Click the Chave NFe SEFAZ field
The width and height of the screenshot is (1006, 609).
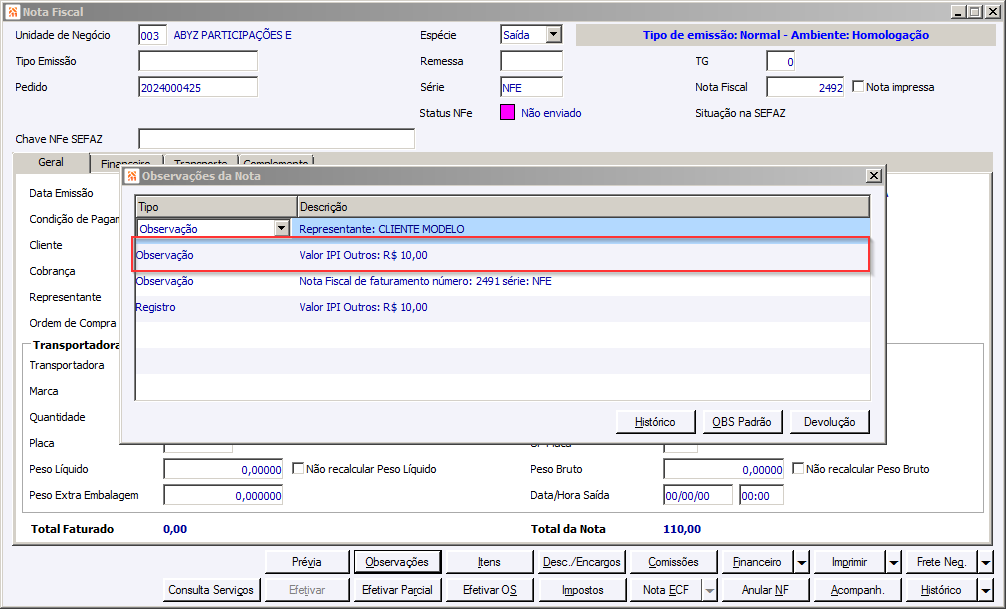[x=277, y=139]
